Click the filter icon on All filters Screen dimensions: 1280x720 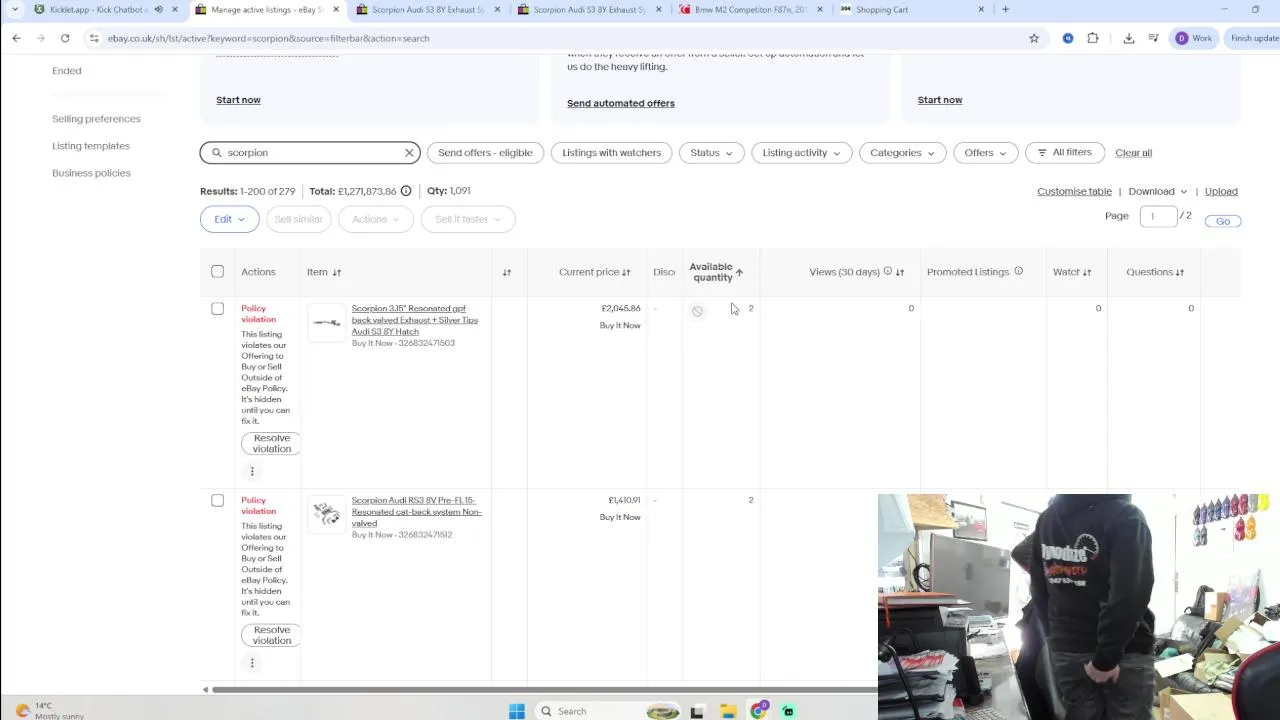click(1042, 153)
